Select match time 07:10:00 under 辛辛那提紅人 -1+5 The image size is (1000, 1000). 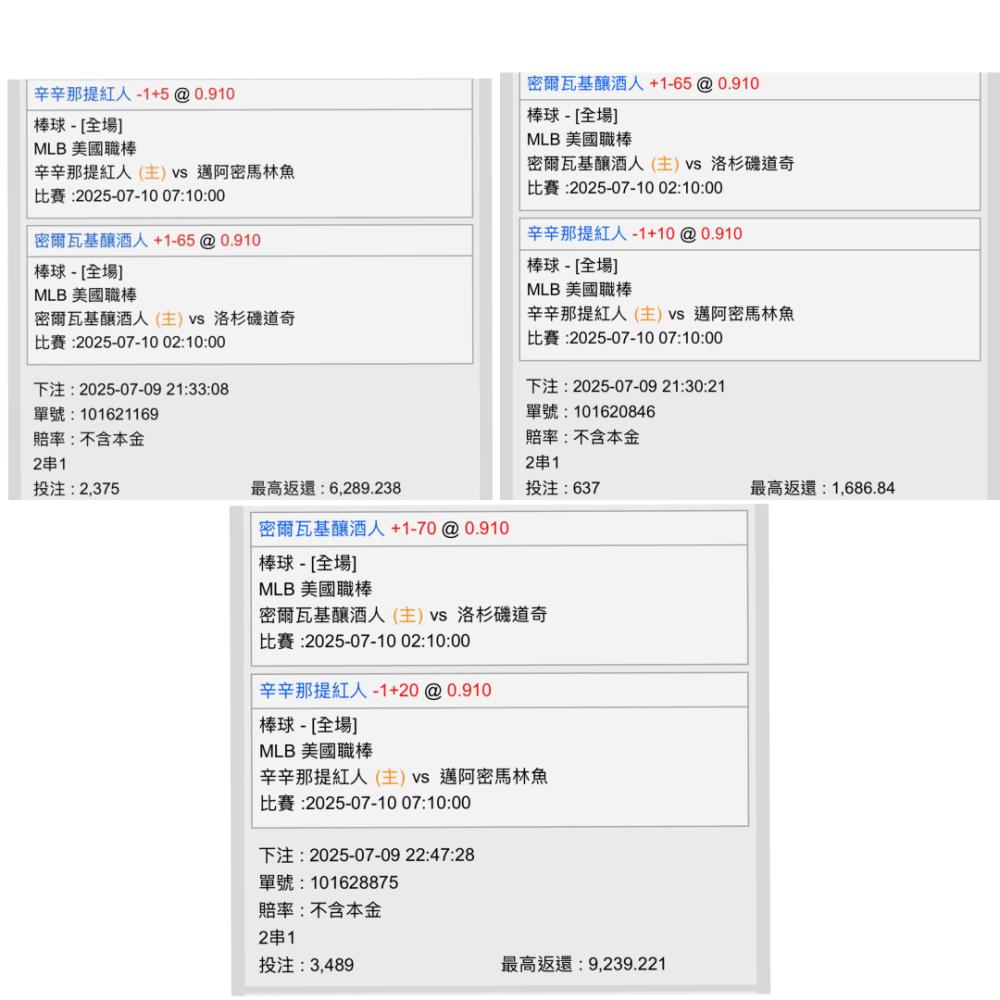click(129, 196)
